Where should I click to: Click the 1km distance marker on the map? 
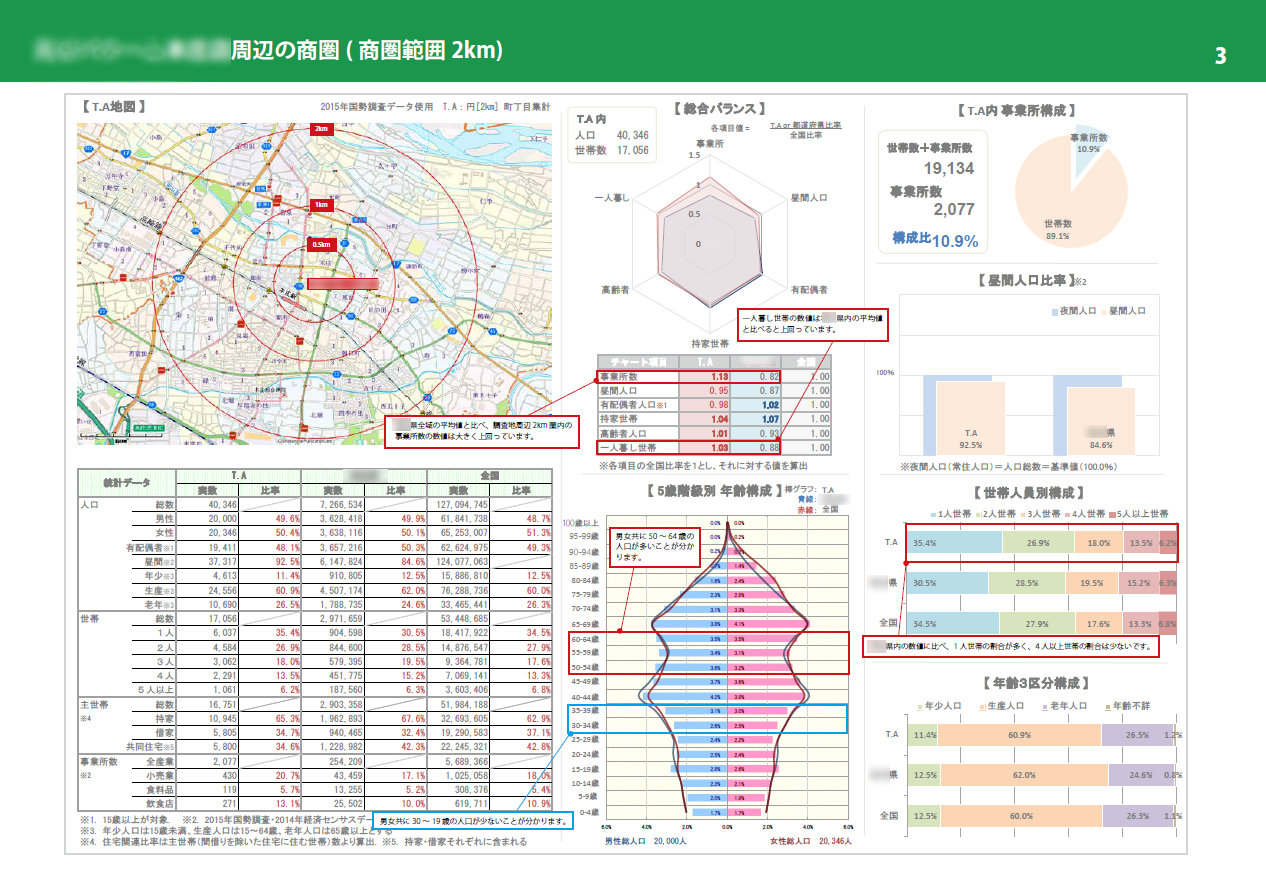tap(320, 204)
